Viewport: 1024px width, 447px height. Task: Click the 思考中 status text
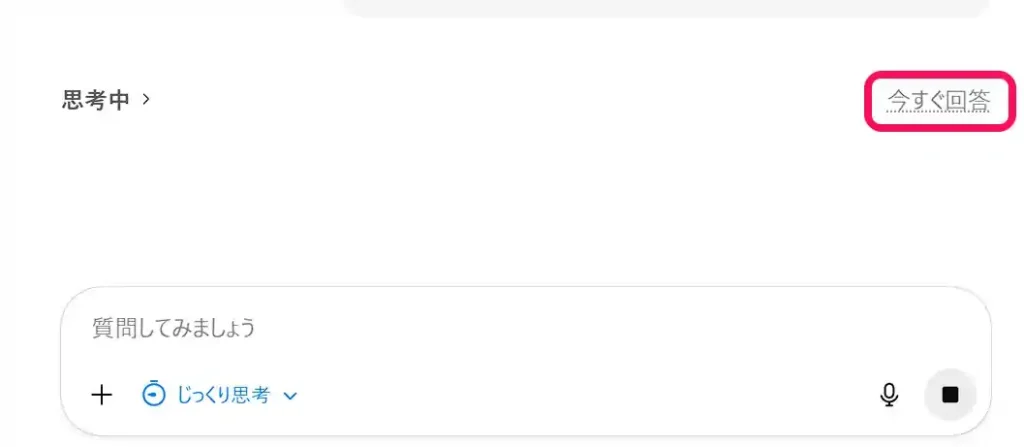[96, 100]
